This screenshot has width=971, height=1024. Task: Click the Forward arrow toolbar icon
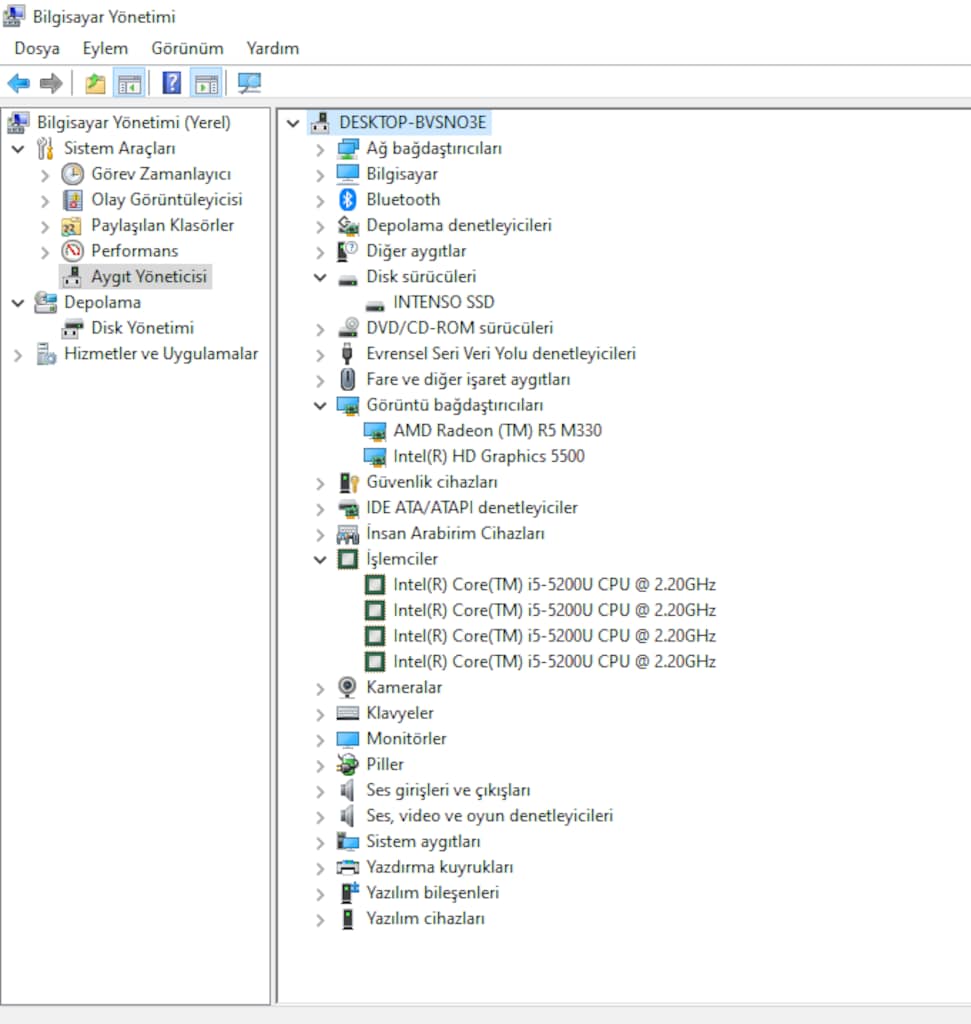pos(51,83)
